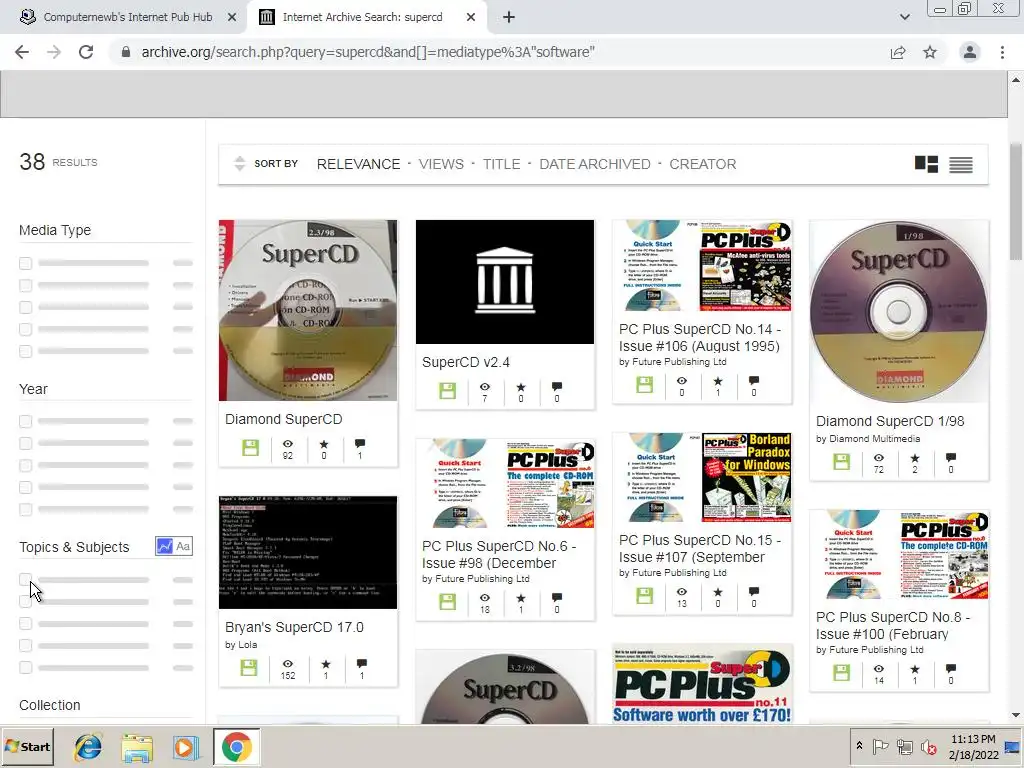The height and width of the screenshot is (768, 1024).
Task: Click software floppy icon under SuperCD v2.4
Action: 447,391
